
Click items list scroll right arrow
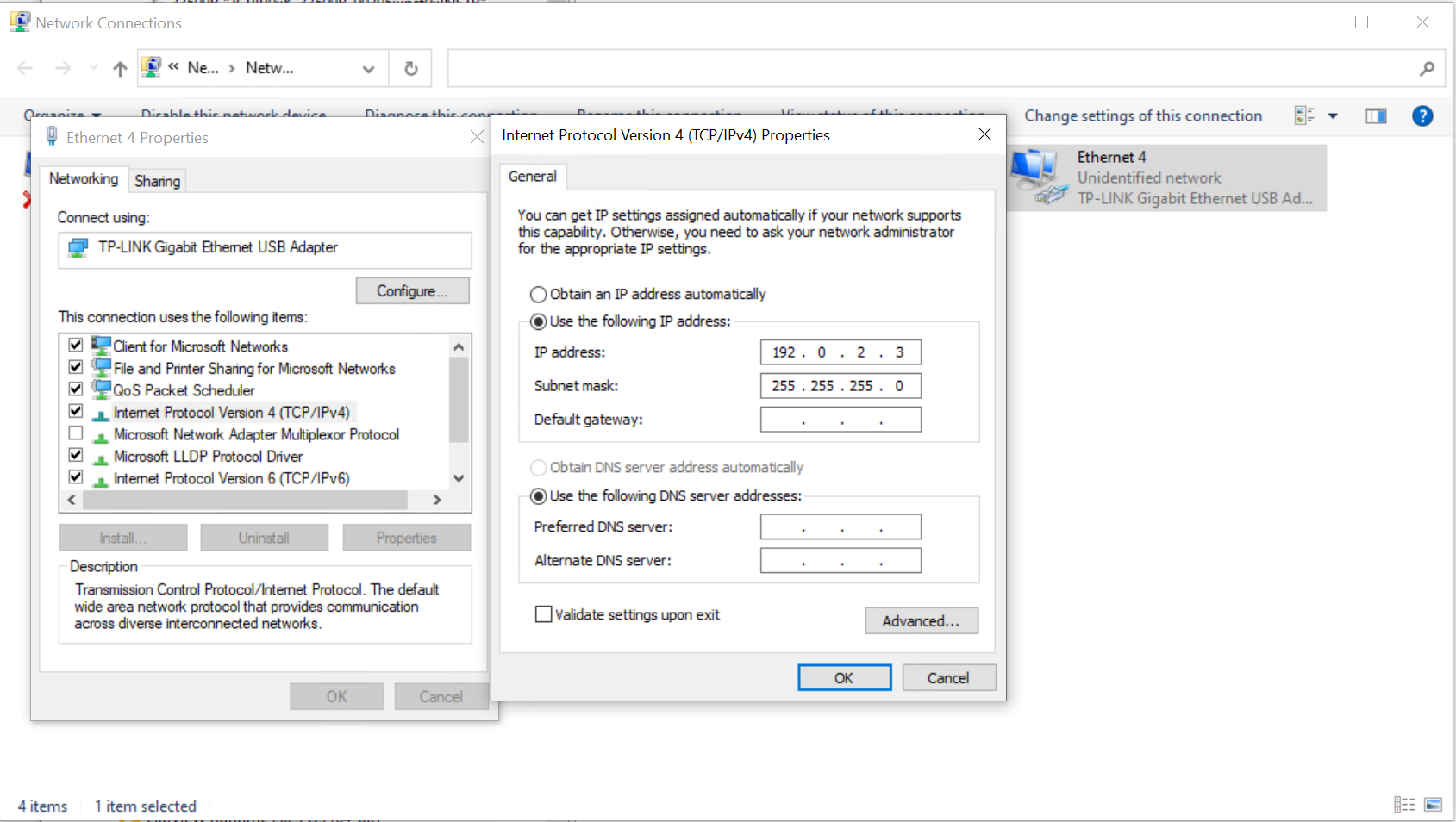click(x=437, y=500)
